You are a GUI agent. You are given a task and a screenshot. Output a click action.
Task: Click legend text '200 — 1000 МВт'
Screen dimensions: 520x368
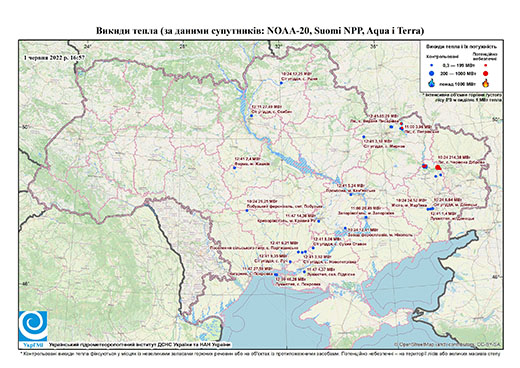point(457,73)
